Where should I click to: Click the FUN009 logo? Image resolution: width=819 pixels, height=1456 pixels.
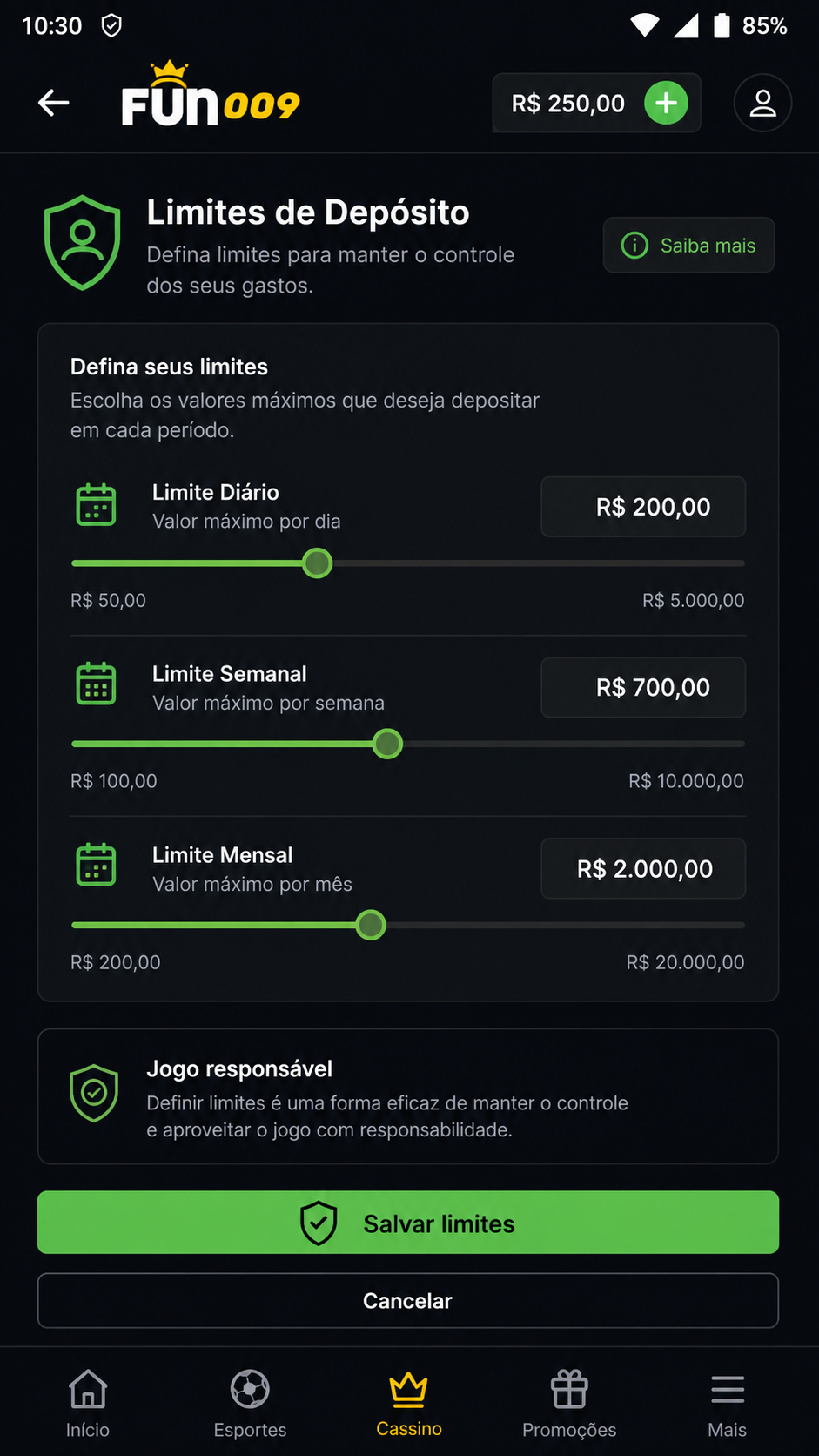point(211,94)
